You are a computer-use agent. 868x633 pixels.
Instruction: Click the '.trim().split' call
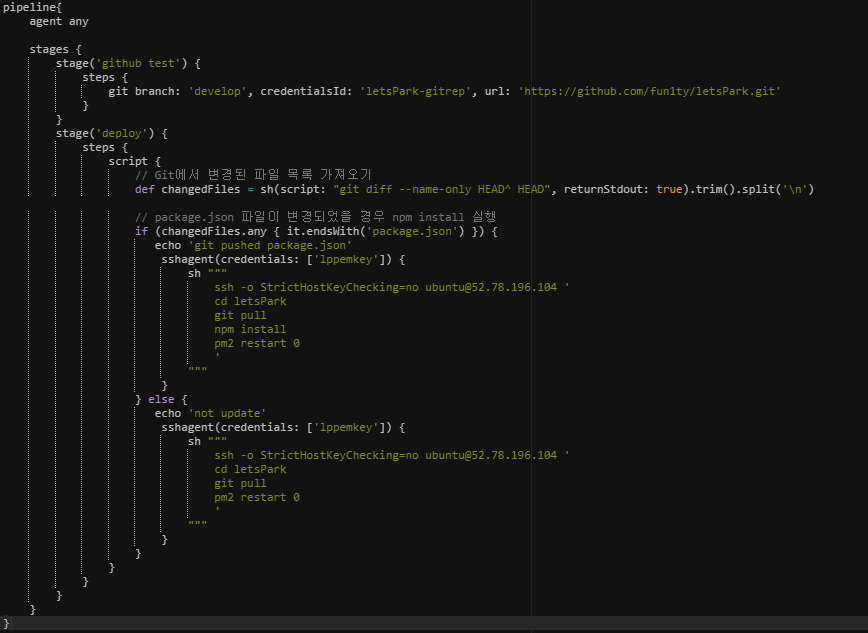[x=734, y=189]
